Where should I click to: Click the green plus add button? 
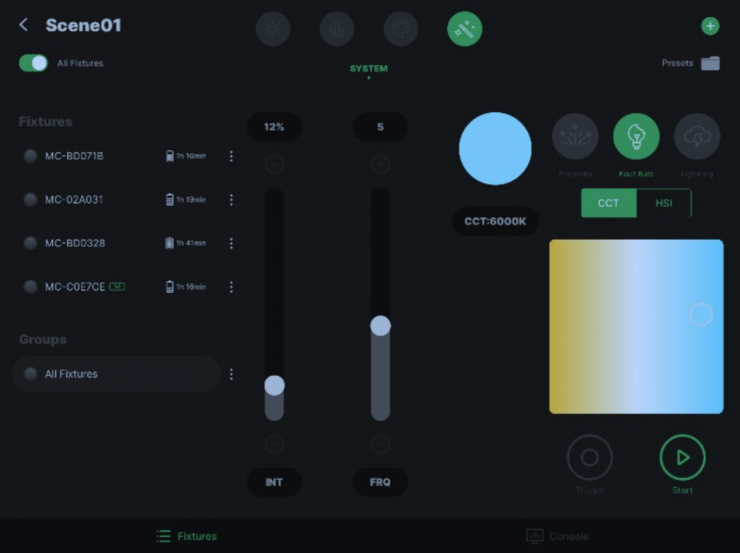(710, 27)
